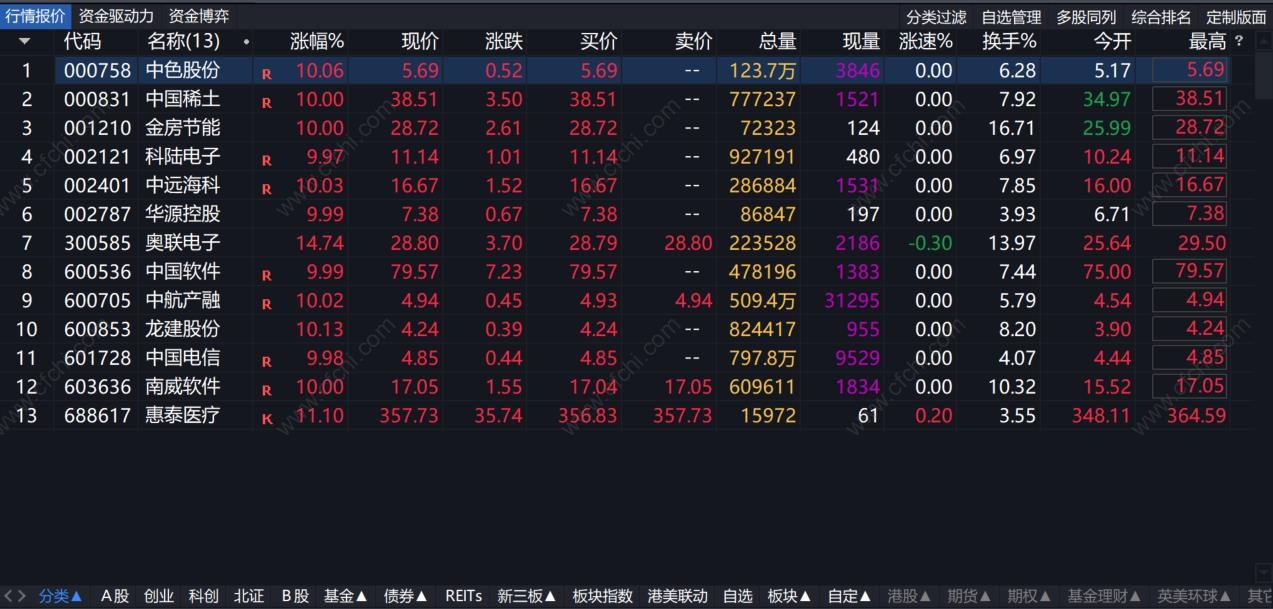Sort by the 今开 column header
1273x609 pixels.
1112,42
